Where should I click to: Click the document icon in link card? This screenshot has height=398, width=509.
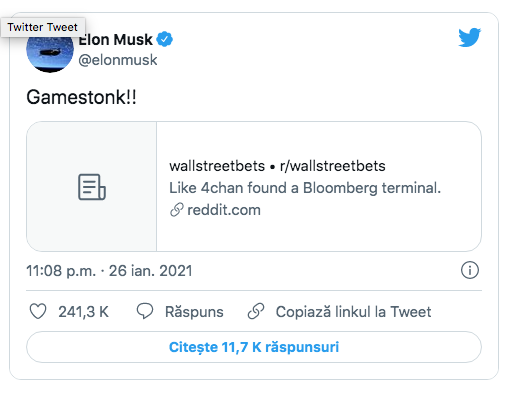pyautogui.click(x=92, y=187)
